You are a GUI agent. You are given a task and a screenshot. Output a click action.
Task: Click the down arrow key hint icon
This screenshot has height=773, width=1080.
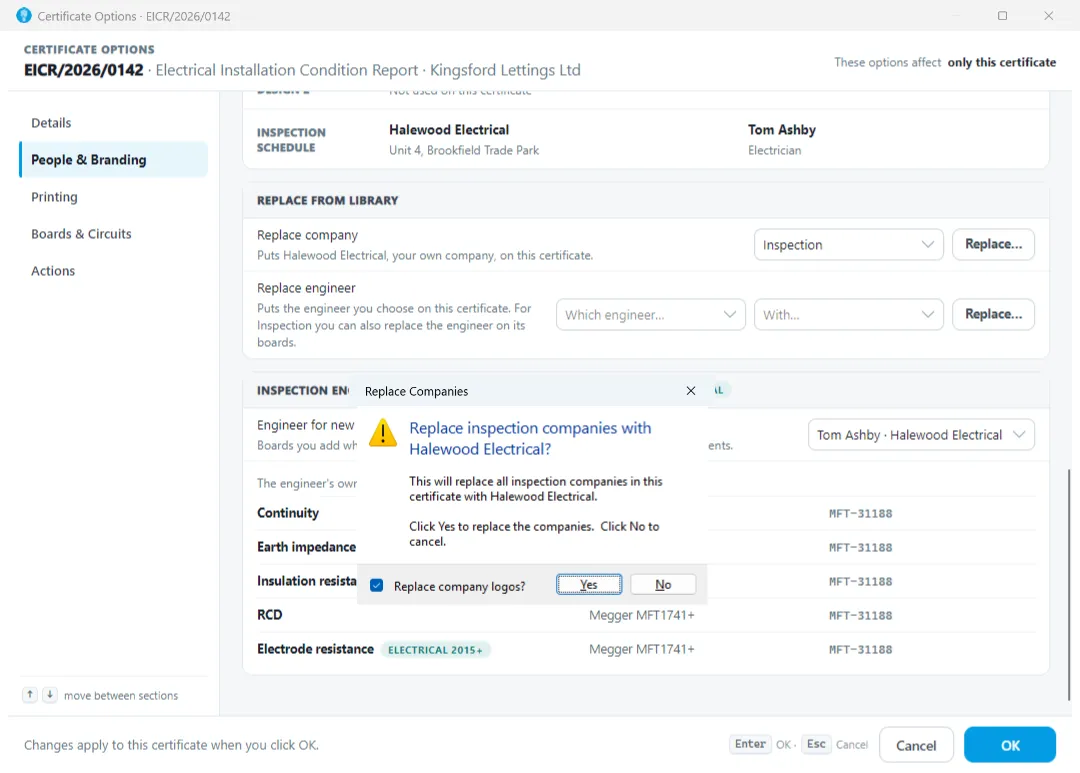tap(50, 694)
